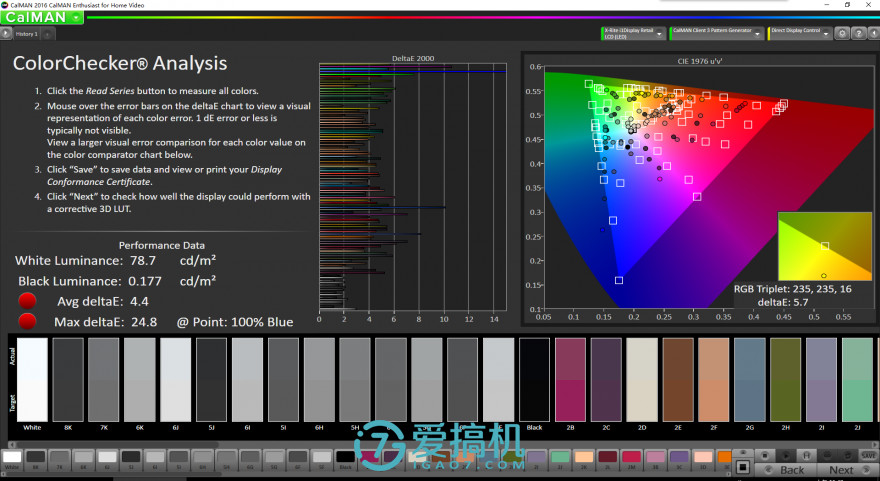Click the magenta 2B actual/target comparison bar
The height and width of the screenshot is (481, 880).
[570, 379]
